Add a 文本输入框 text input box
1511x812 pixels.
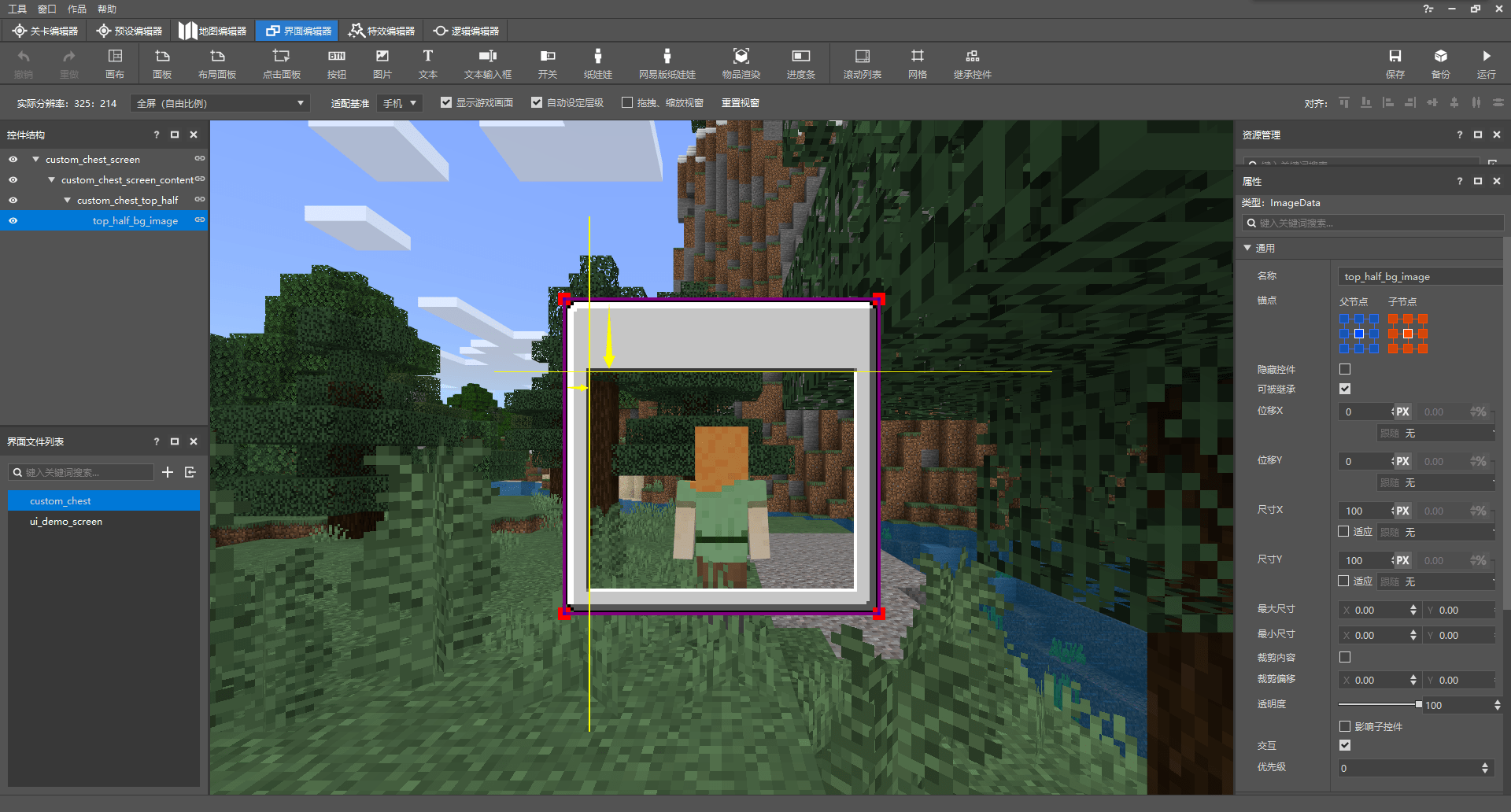[x=488, y=63]
